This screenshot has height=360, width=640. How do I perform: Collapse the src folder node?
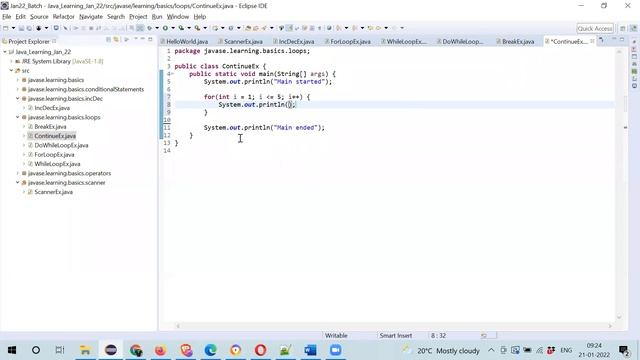[11, 71]
